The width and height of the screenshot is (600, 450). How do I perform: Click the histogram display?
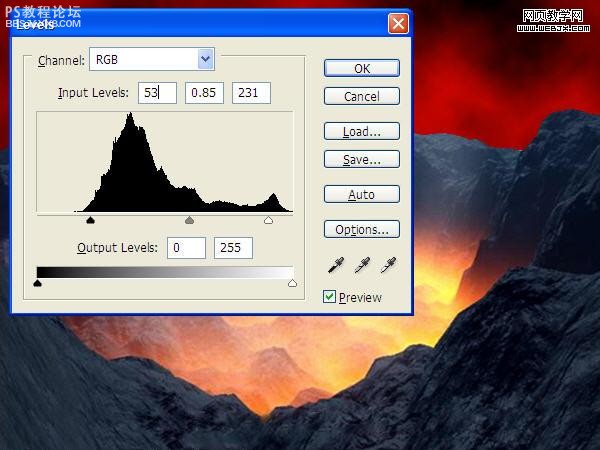[165, 161]
